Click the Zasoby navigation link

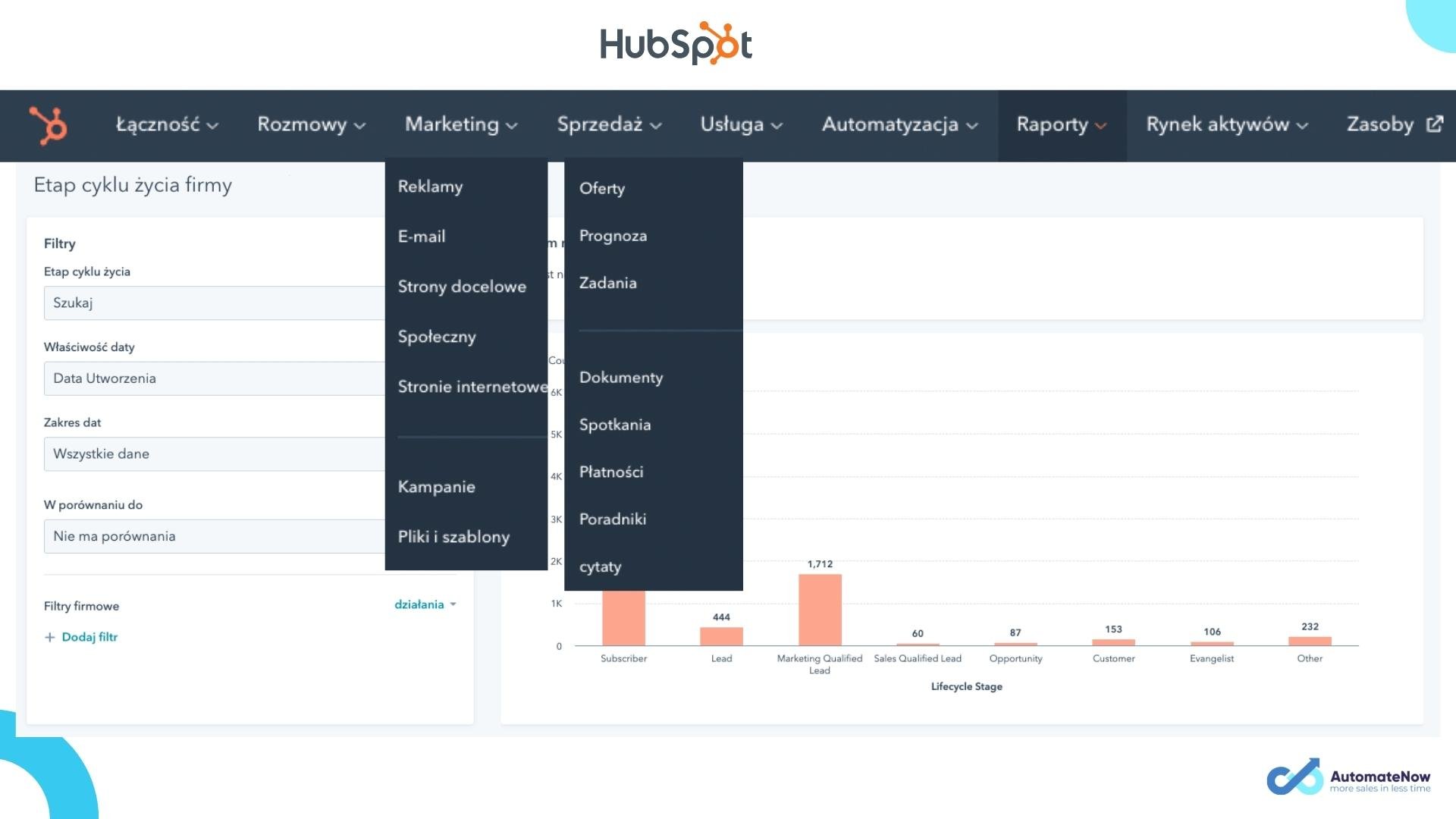coord(1380,125)
